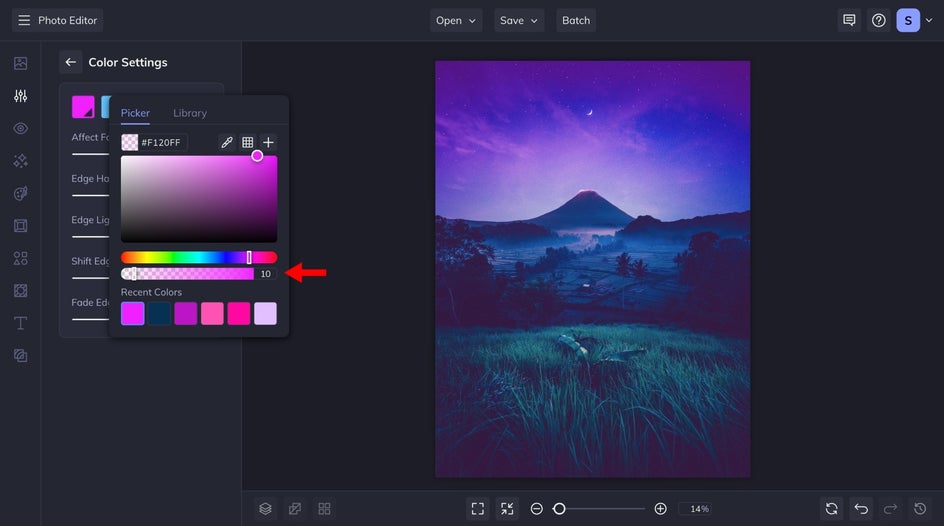Screen dimensions: 944x526
Task: Open the Frames sidebar icon
Action: 20,226
